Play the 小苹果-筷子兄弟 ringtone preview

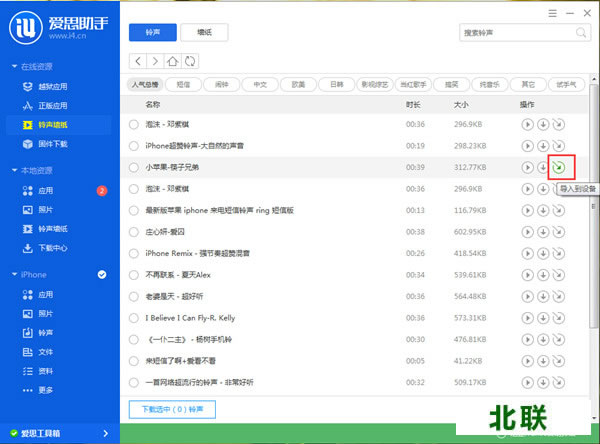pyautogui.click(x=527, y=167)
